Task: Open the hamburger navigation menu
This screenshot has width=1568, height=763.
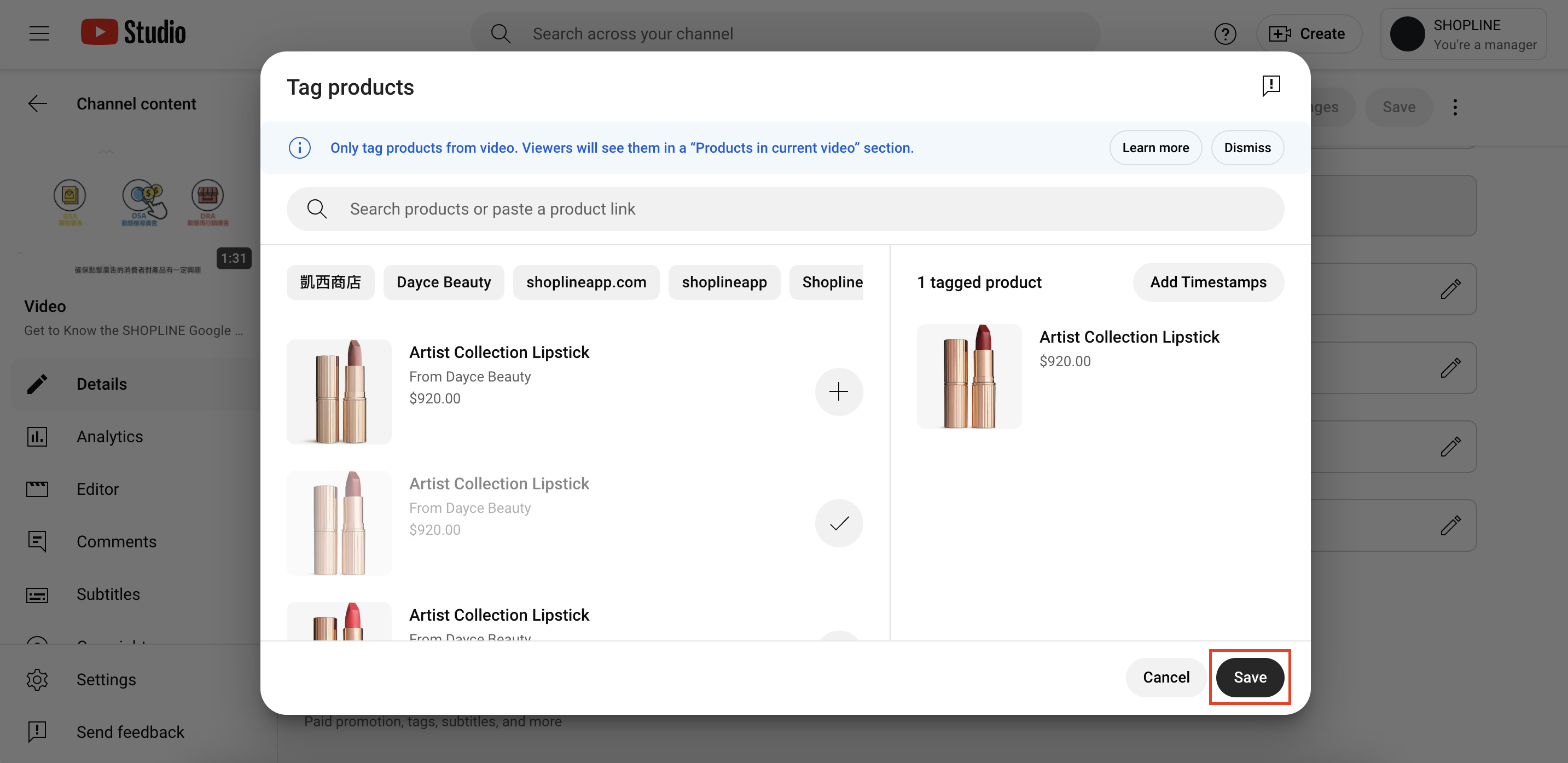Action: coord(39,33)
